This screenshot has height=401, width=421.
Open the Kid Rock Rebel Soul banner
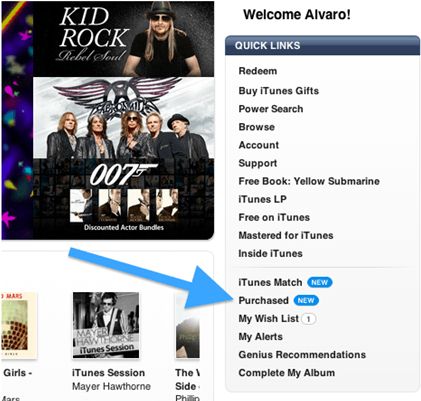click(124, 39)
